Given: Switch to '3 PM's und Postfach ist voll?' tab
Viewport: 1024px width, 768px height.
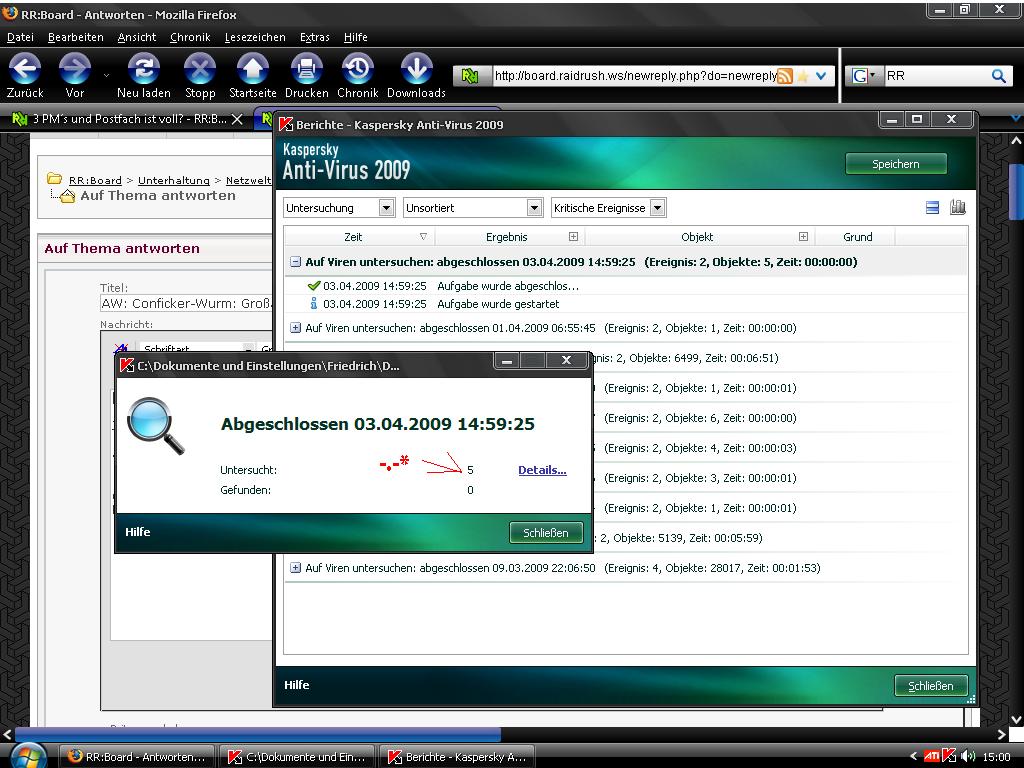Looking at the screenshot, I should click(127, 119).
